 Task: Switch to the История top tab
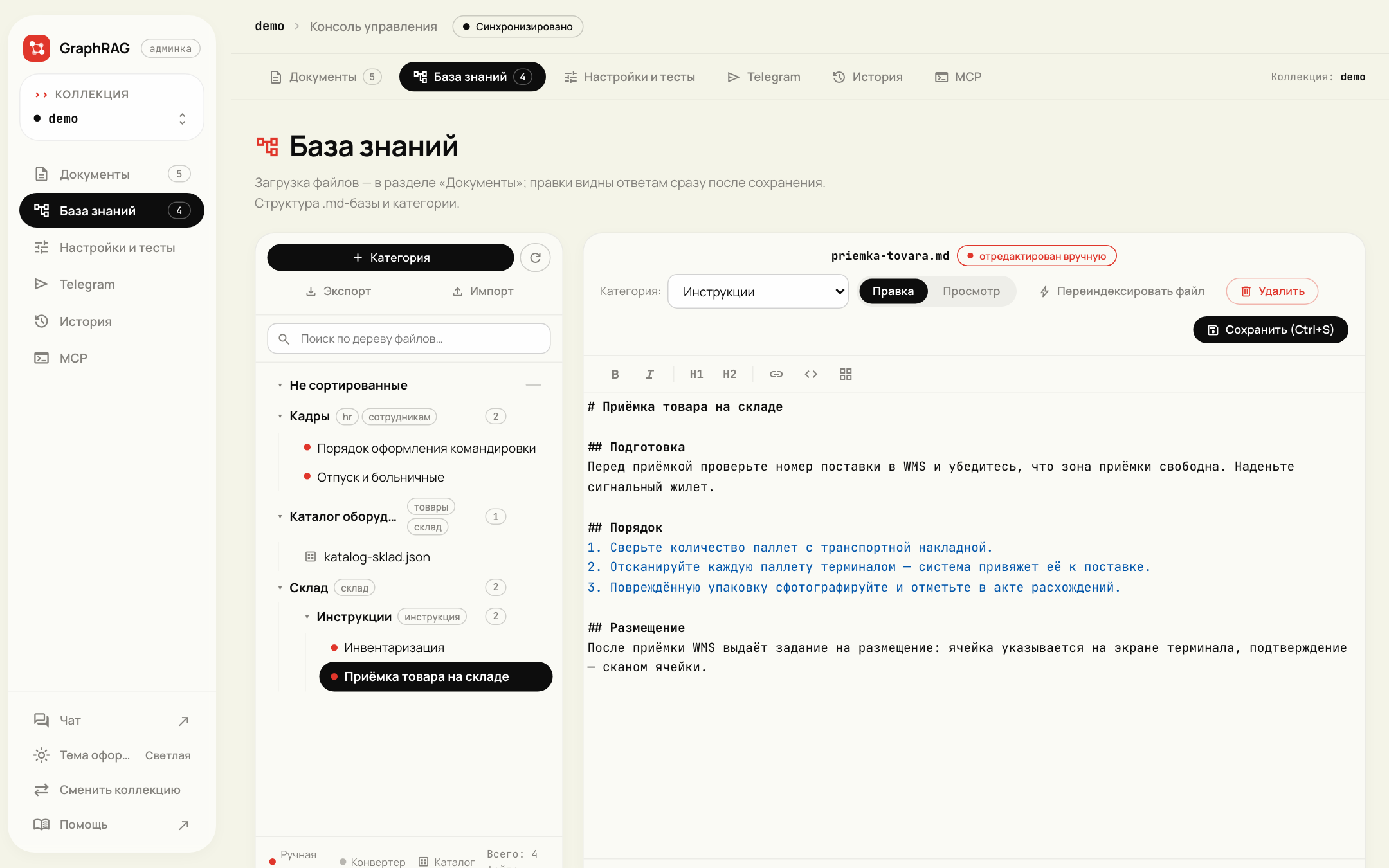point(867,77)
